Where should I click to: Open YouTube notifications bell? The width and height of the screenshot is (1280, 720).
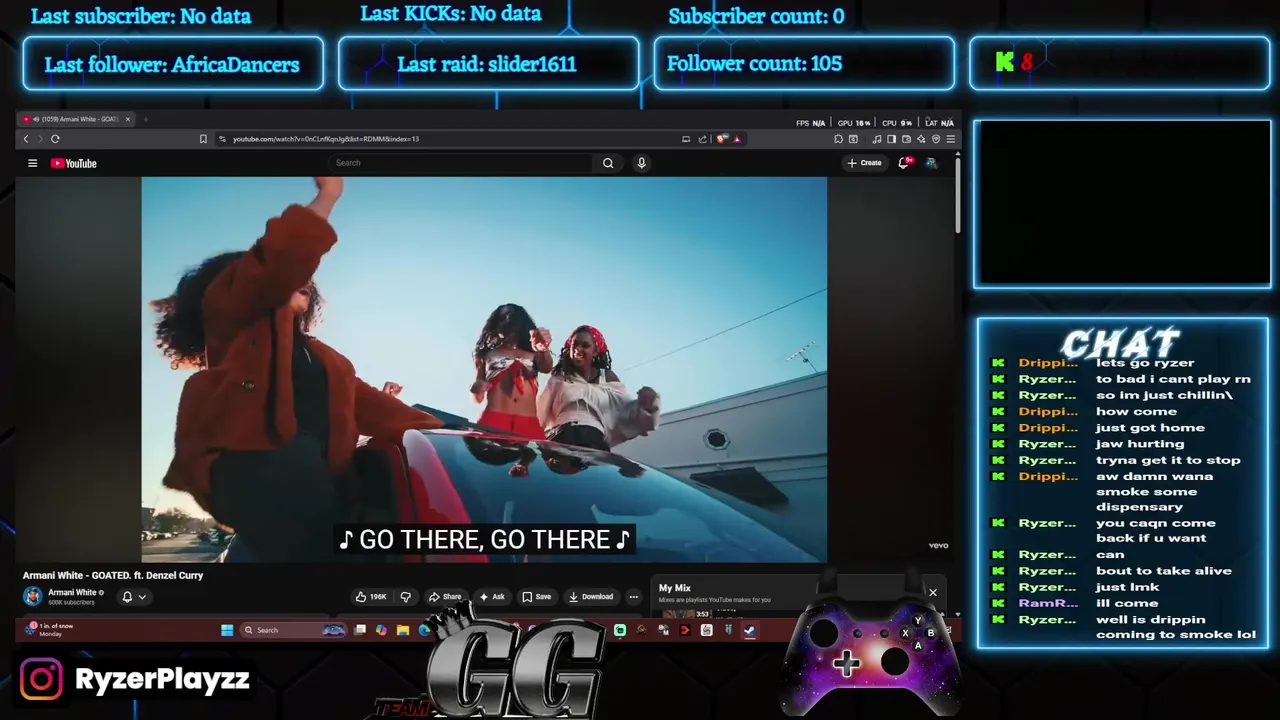coord(903,162)
